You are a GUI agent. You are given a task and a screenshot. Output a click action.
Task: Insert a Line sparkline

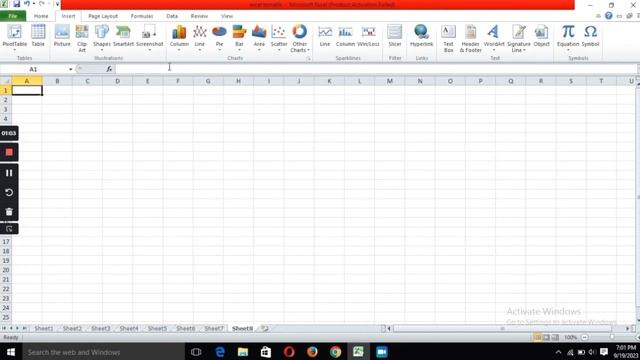coord(325,36)
